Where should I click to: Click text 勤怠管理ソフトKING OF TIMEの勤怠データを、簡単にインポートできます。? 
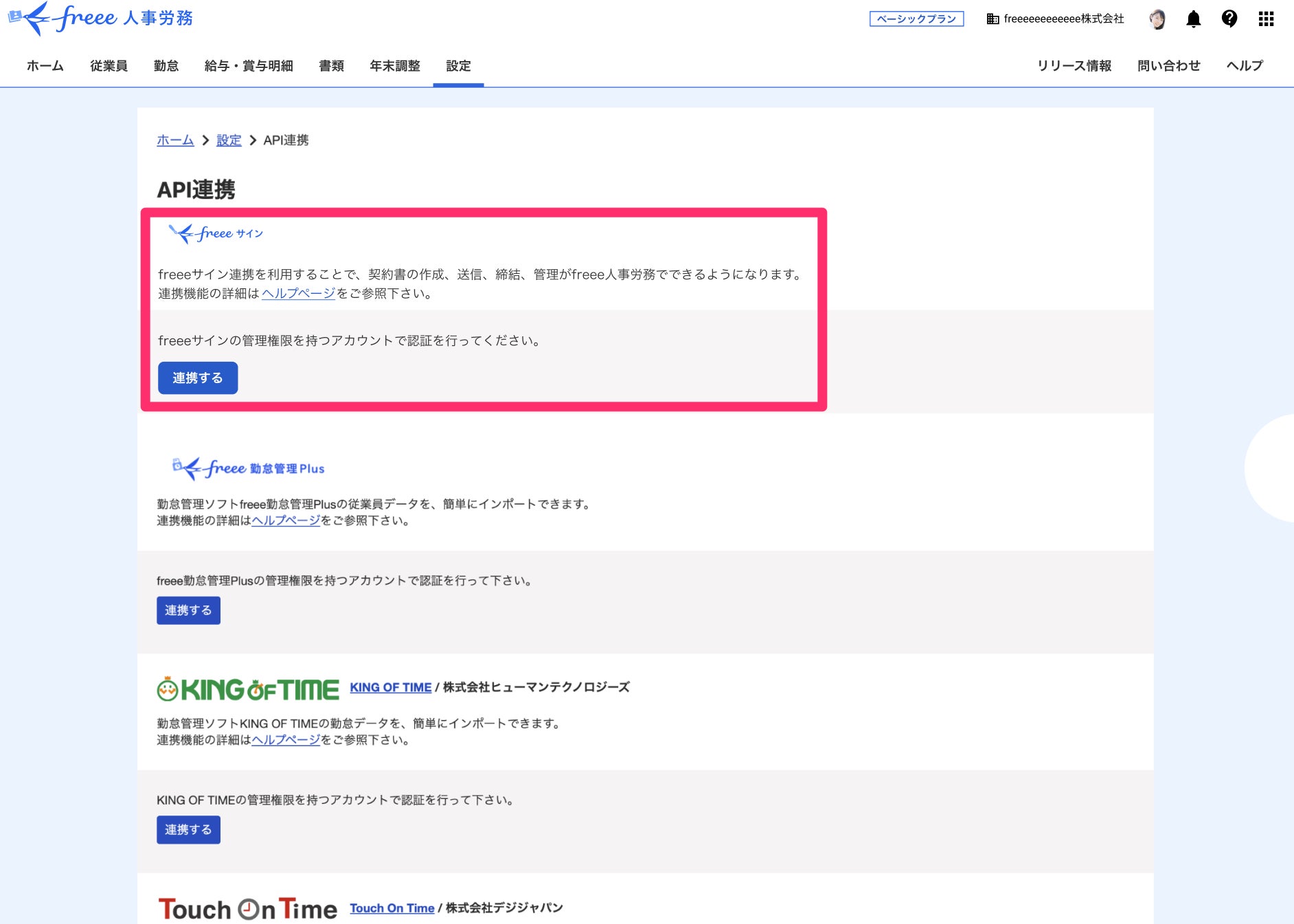tap(360, 724)
